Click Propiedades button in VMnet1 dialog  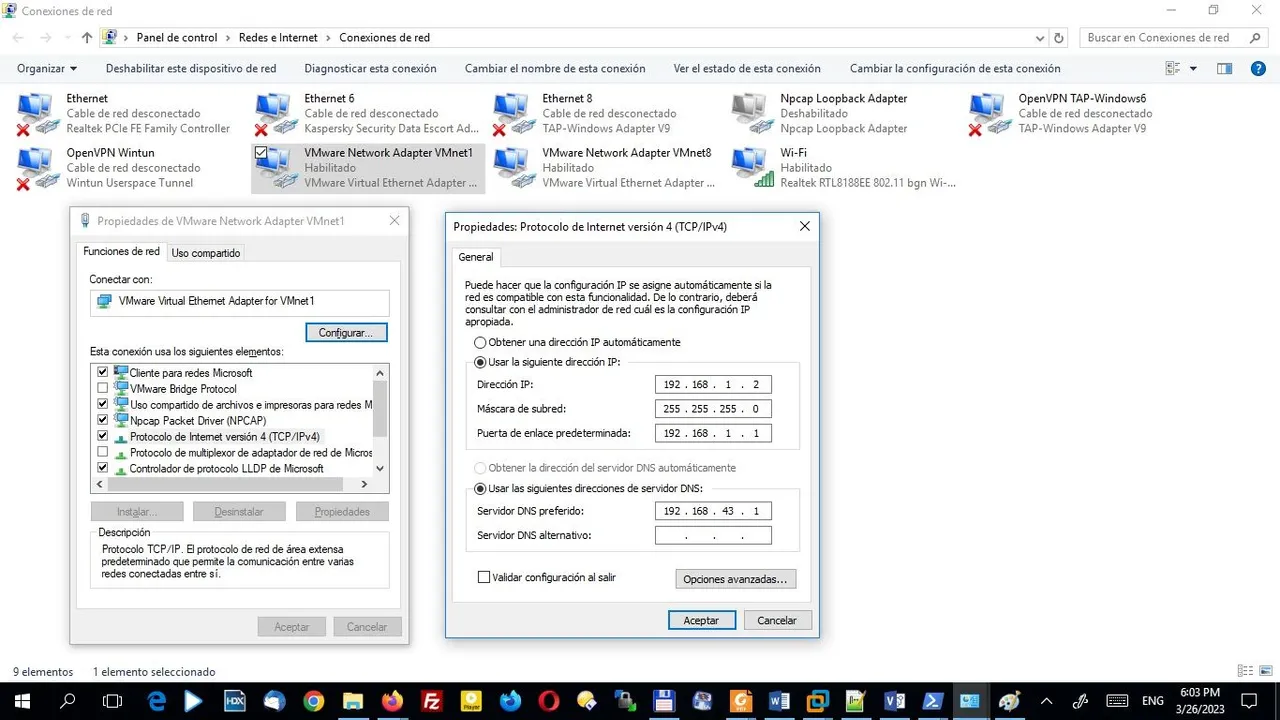click(342, 511)
